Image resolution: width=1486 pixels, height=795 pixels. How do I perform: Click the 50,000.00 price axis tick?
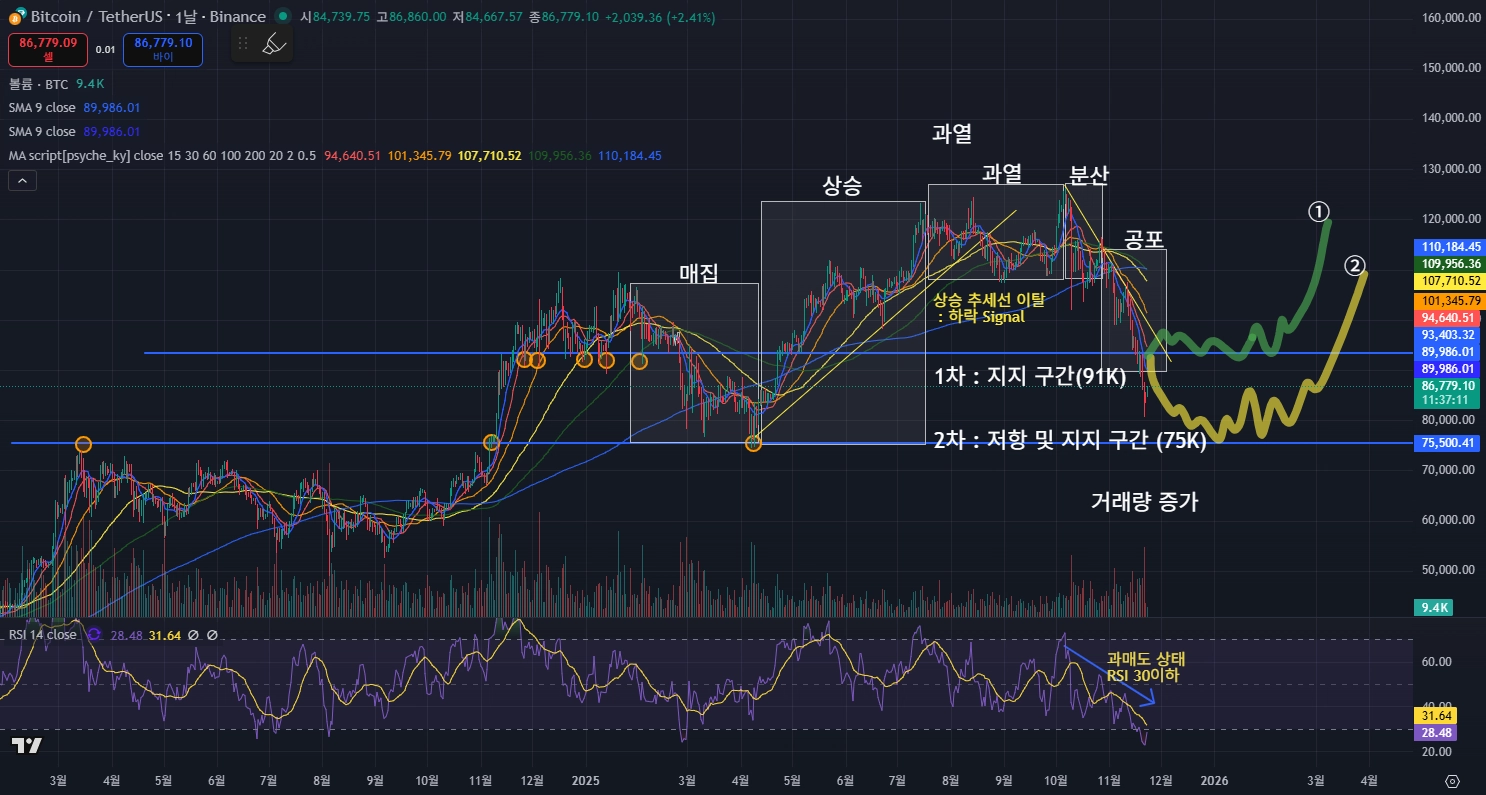1448,570
